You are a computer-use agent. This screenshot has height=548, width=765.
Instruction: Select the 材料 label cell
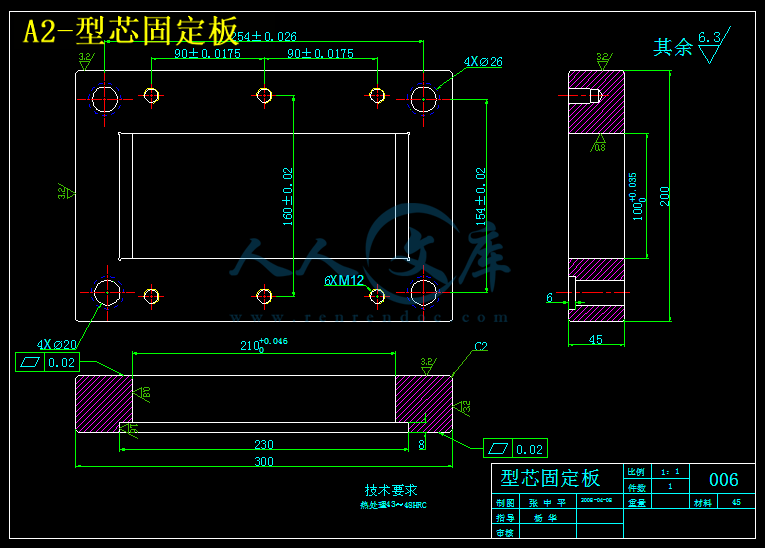(x=703, y=503)
